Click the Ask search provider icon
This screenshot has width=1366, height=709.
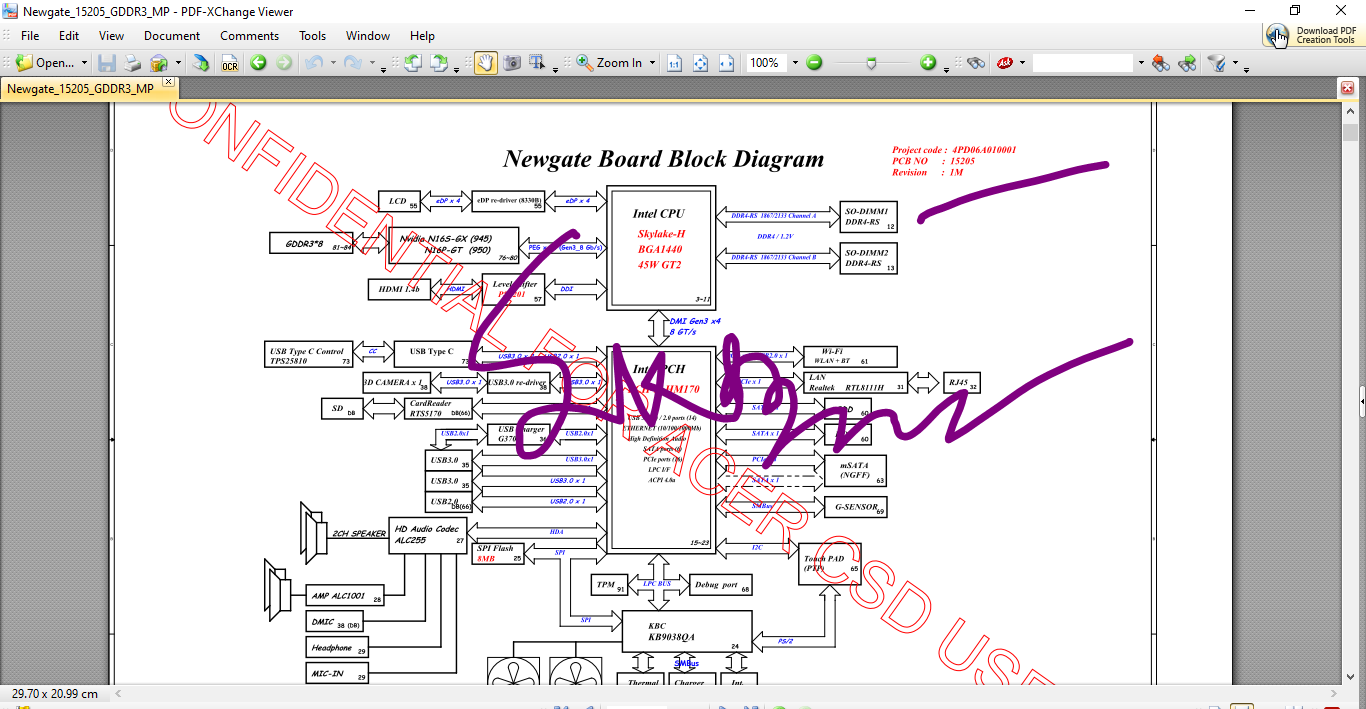point(1004,63)
